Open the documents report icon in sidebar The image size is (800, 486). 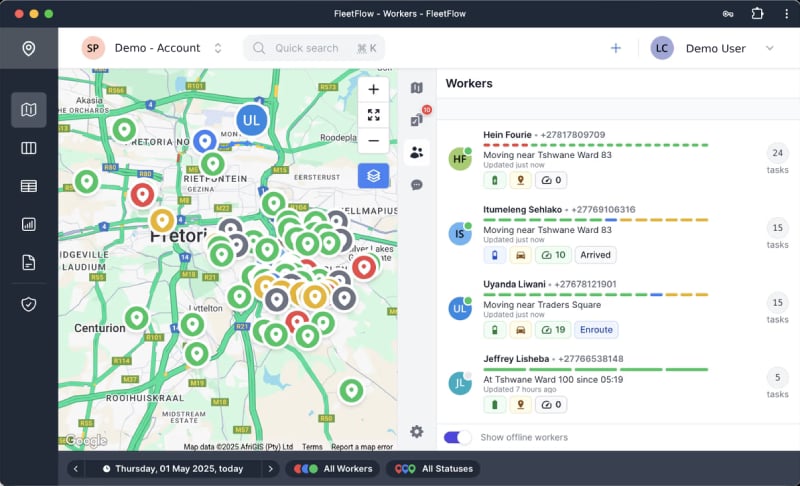click(29, 263)
